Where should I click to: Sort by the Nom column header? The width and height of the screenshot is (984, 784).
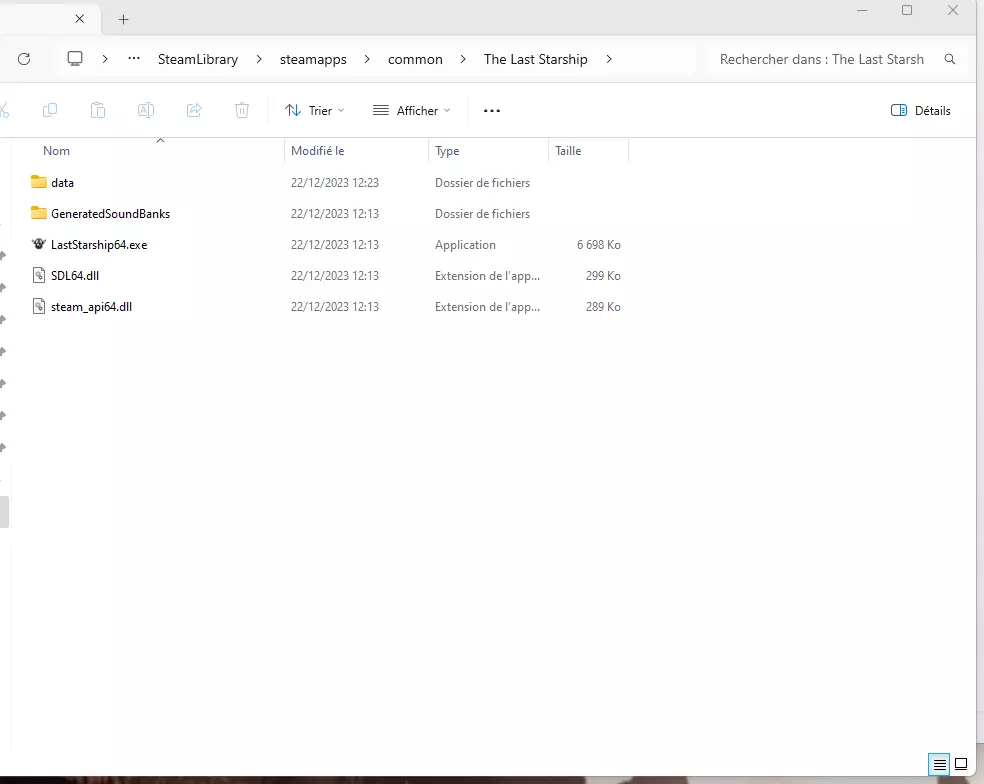tap(56, 151)
